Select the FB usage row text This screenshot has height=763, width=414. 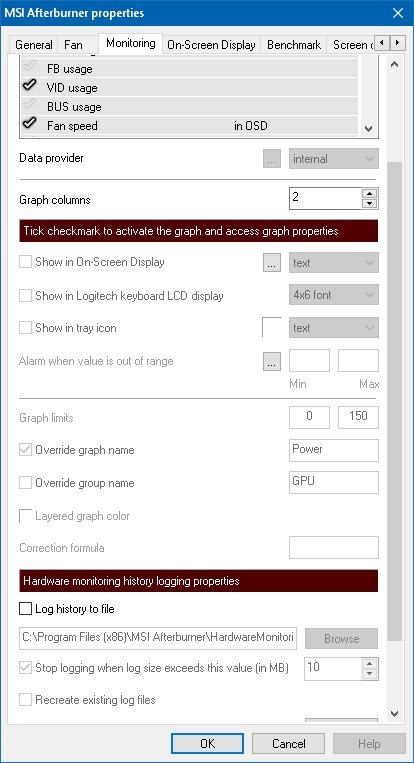(70, 69)
